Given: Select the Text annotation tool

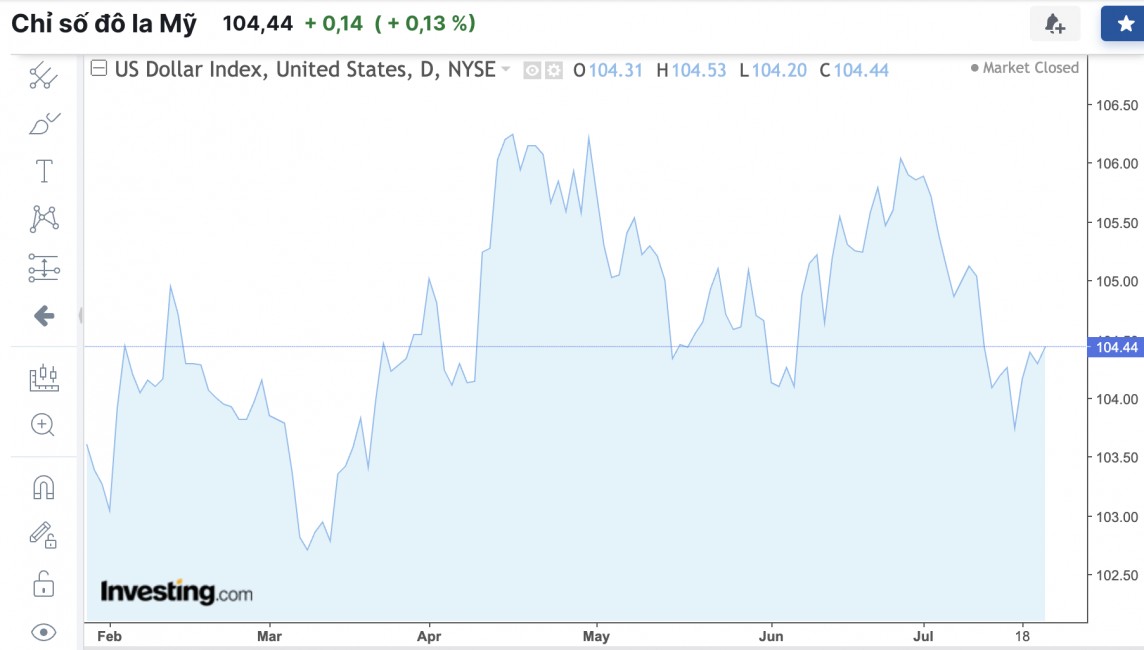Looking at the screenshot, I should click(x=44, y=171).
